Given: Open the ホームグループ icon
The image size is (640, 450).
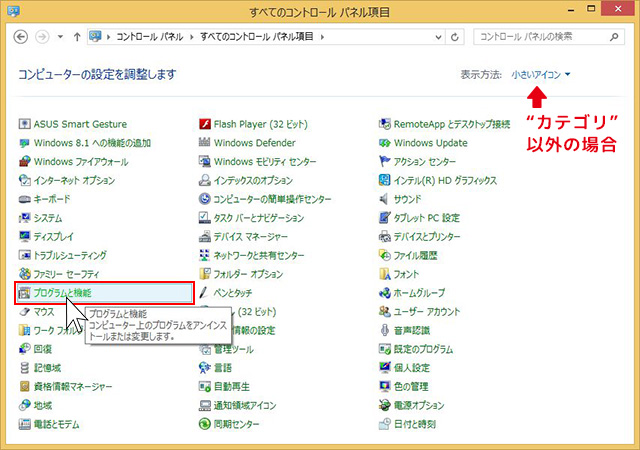Looking at the screenshot, I should coord(384,293).
